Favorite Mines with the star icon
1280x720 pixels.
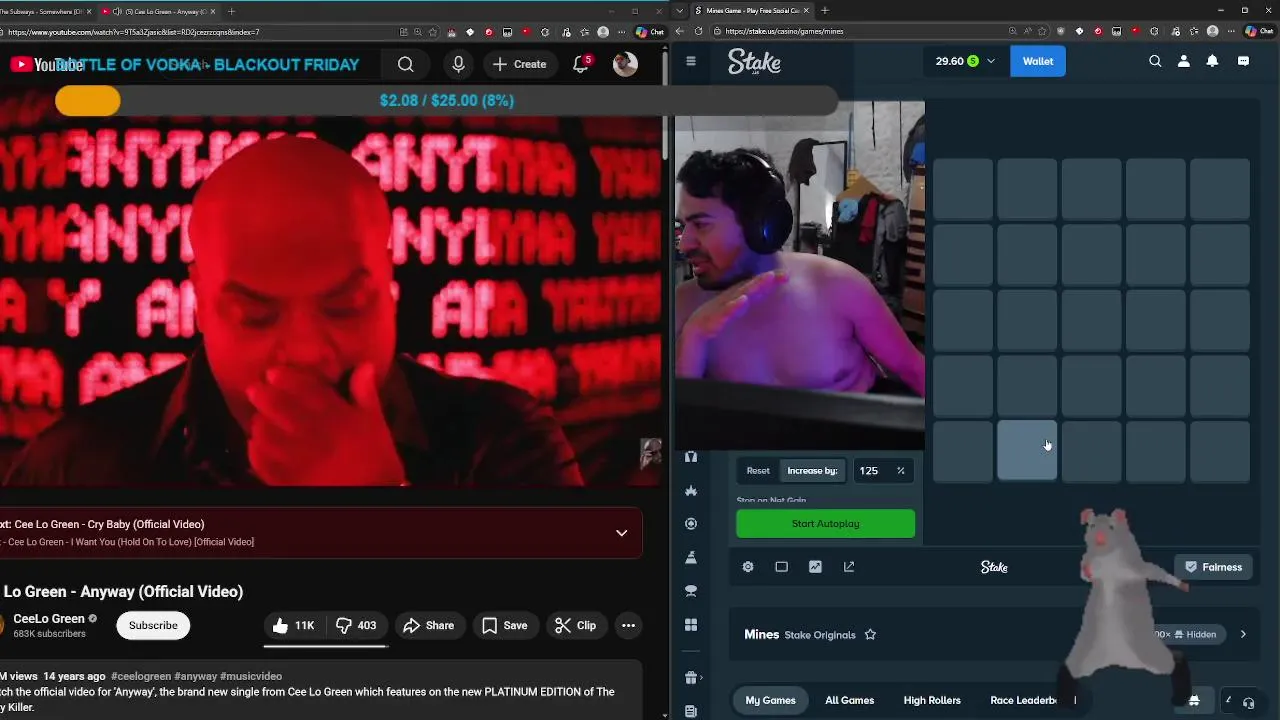pos(870,635)
